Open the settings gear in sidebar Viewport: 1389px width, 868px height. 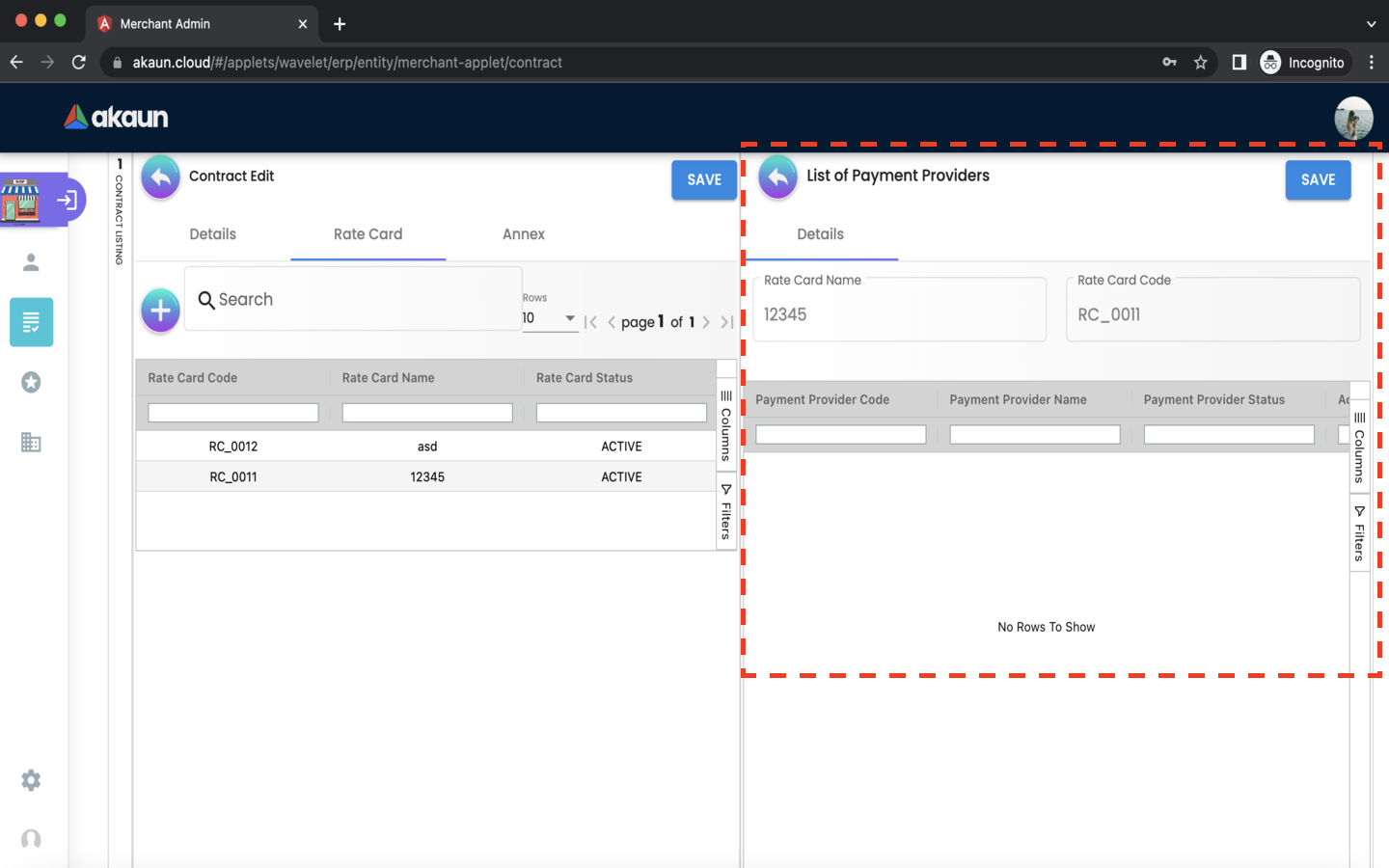click(31, 780)
